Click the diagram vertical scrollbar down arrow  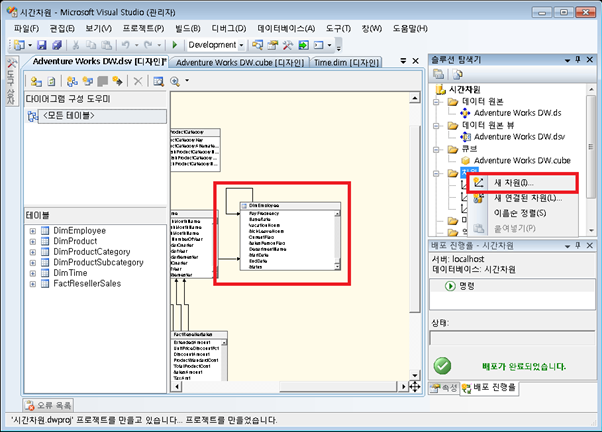click(415, 375)
